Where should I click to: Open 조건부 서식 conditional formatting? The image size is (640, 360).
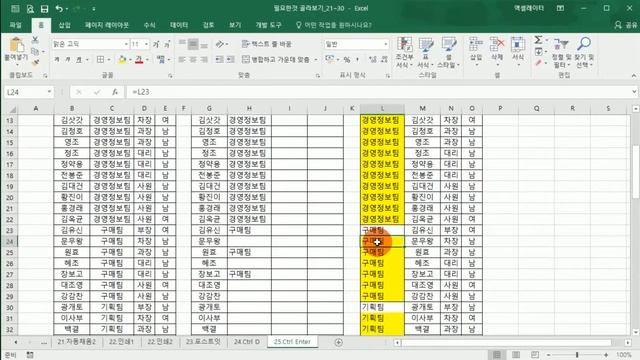404,52
